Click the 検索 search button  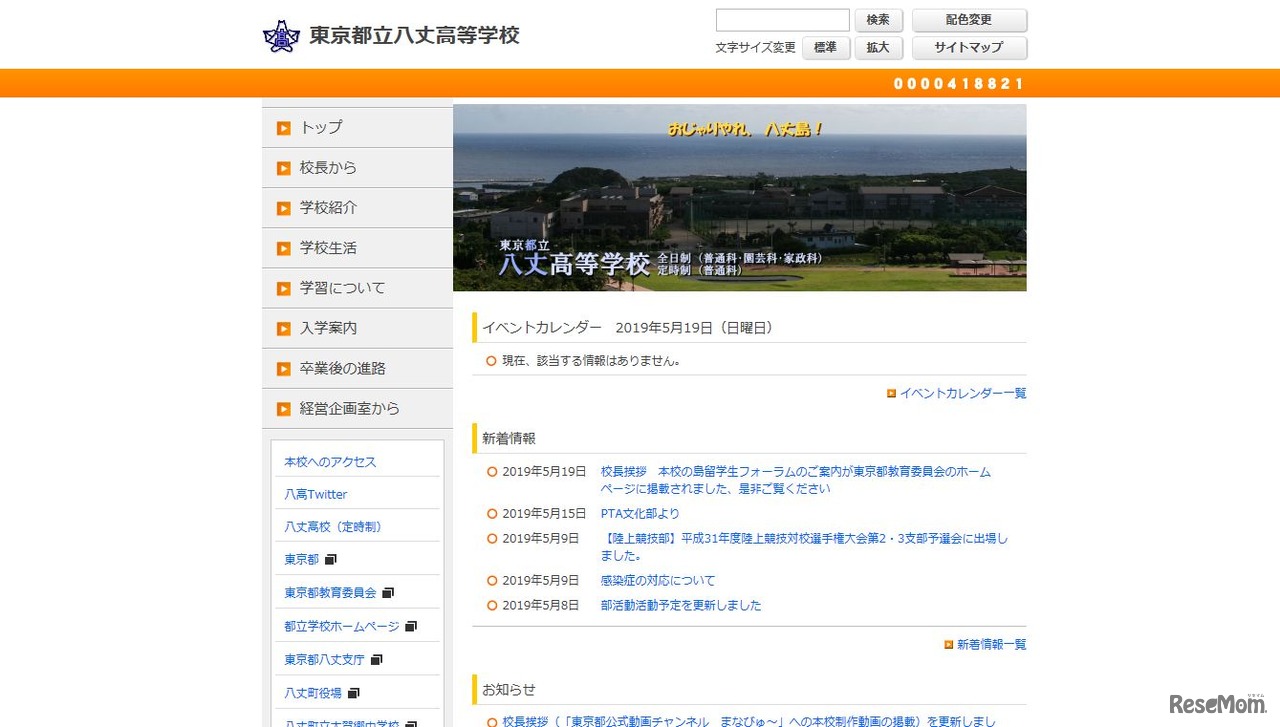pos(878,19)
